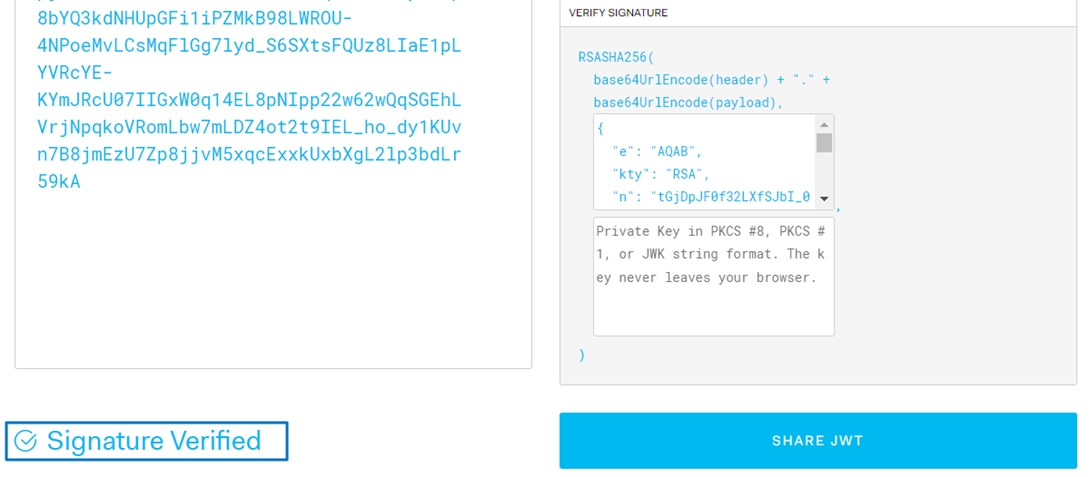Click the public key scroll up arrow
Image resolution: width=1090 pixels, height=477 pixels.
click(824, 125)
